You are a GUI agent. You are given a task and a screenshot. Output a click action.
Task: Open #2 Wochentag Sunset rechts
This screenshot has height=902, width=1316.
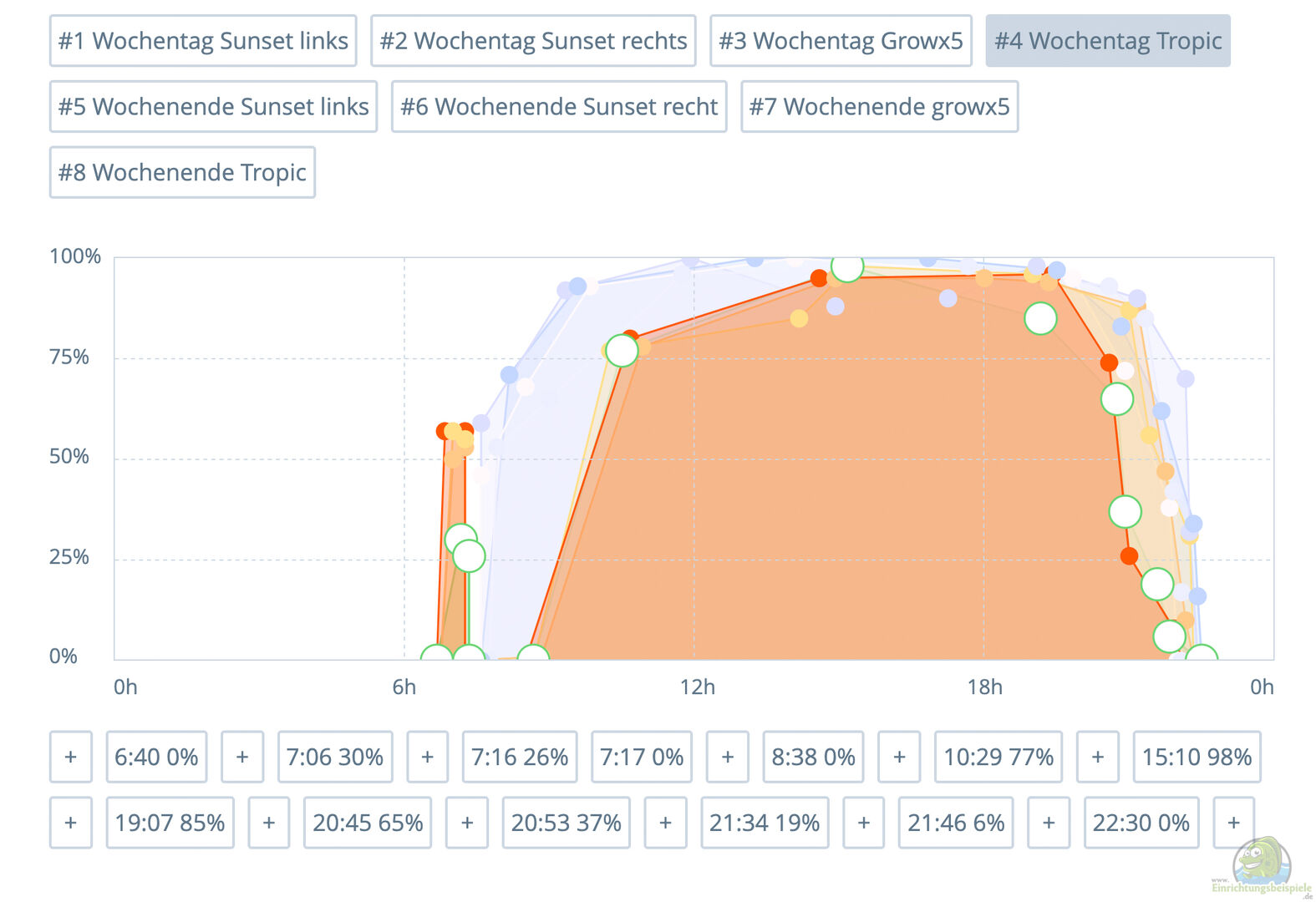pyautogui.click(x=533, y=41)
